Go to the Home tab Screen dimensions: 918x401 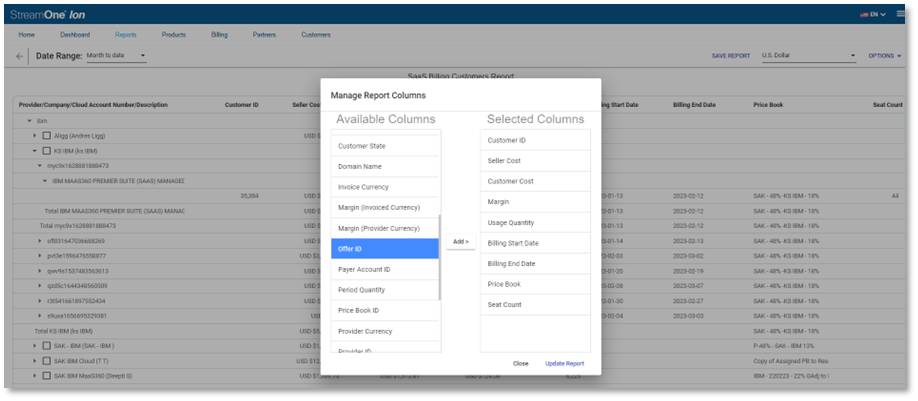tap(26, 35)
